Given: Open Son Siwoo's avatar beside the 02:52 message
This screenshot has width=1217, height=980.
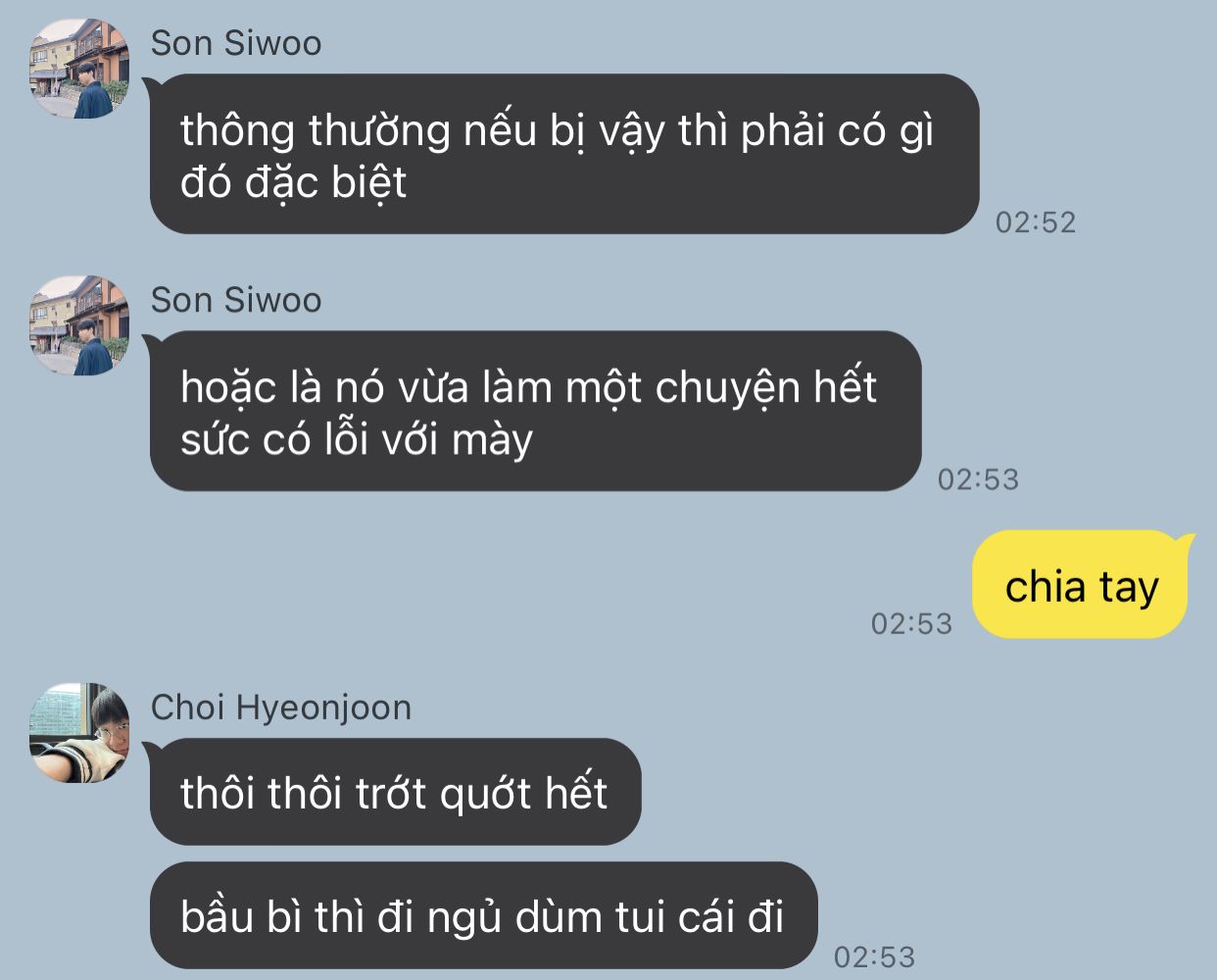Looking at the screenshot, I should coord(79,69).
